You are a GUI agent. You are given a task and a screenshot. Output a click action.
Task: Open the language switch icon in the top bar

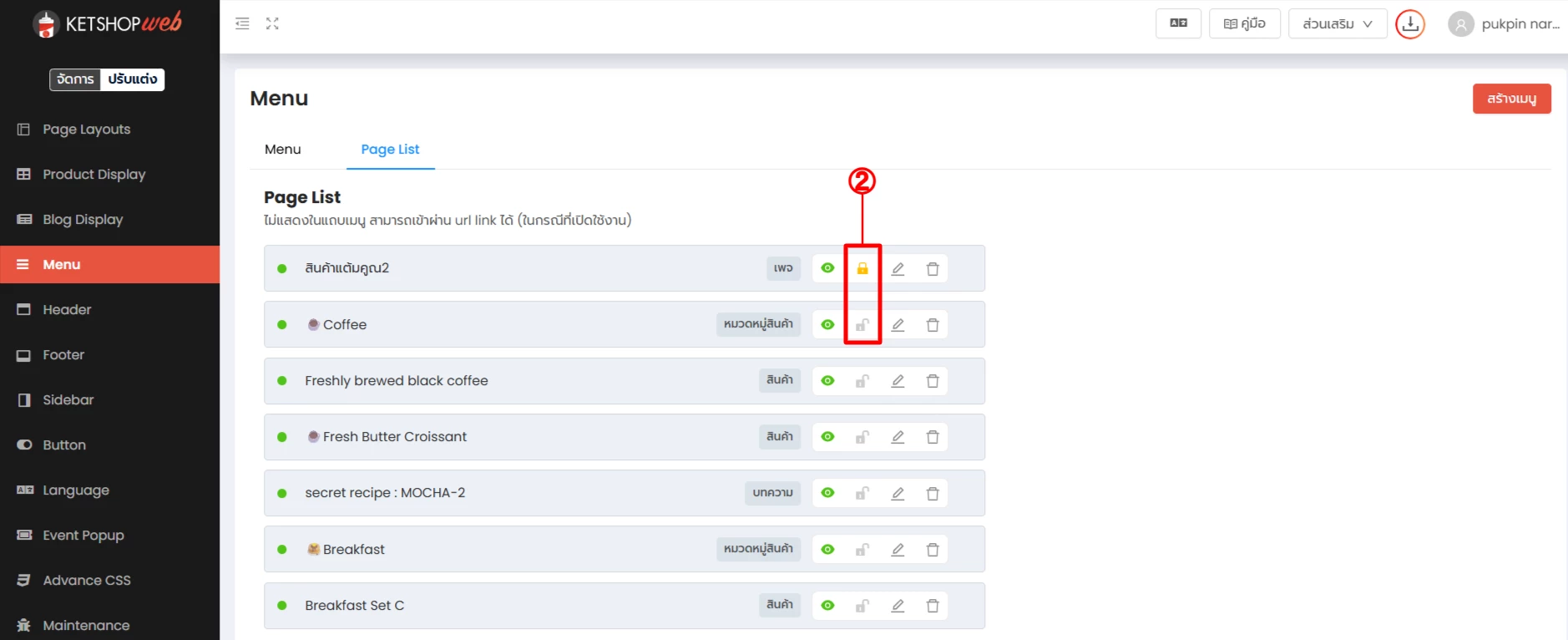pos(1178,23)
